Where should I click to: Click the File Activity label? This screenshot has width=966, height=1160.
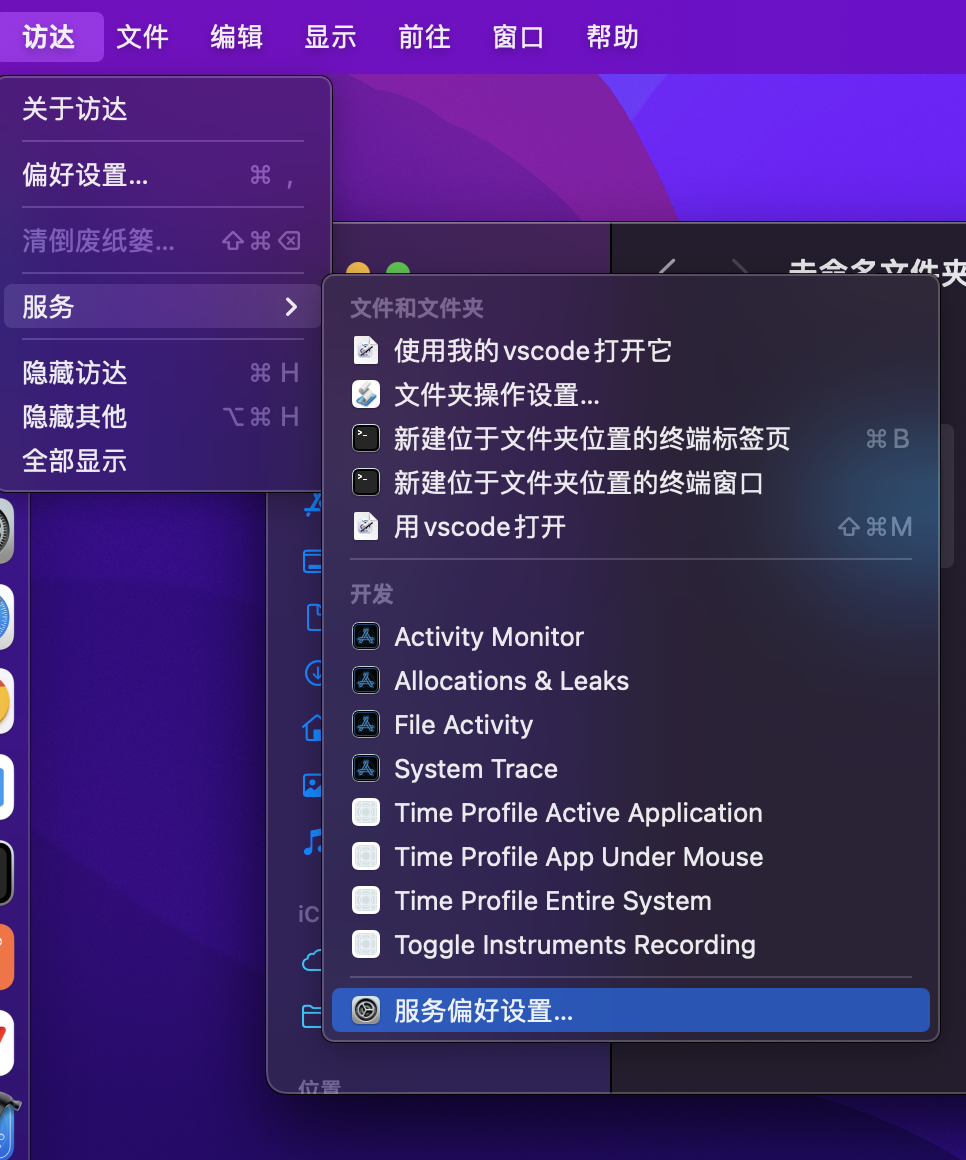pyautogui.click(x=463, y=725)
